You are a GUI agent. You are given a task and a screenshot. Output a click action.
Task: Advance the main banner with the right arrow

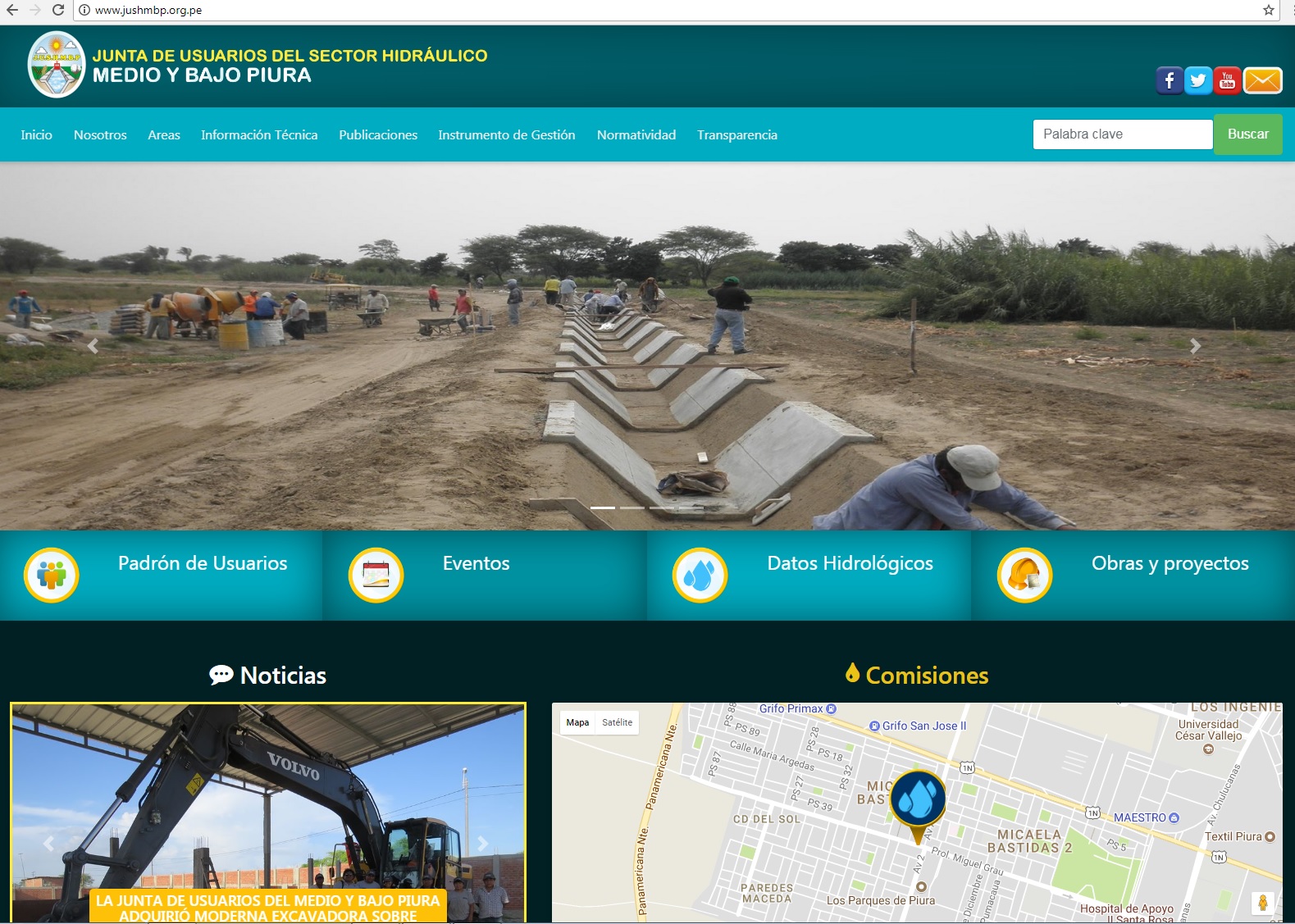tap(1195, 346)
